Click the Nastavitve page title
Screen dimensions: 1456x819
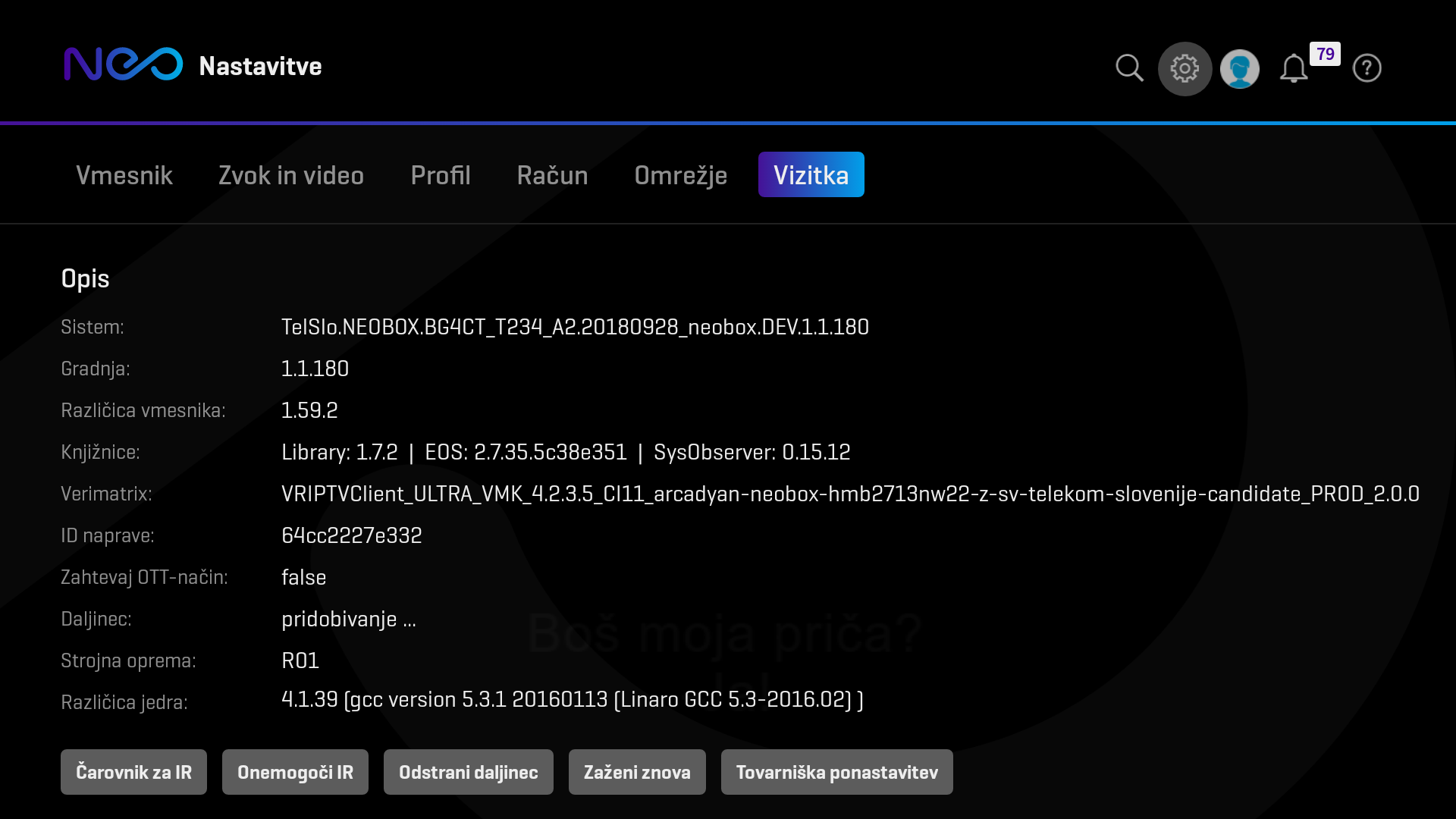(260, 66)
